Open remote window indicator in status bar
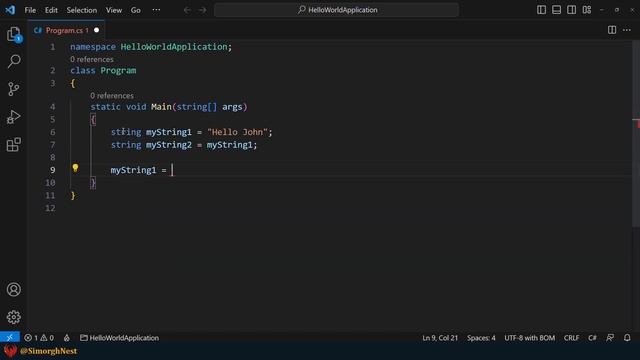Viewport: 640px width, 360px height. [10, 338]
